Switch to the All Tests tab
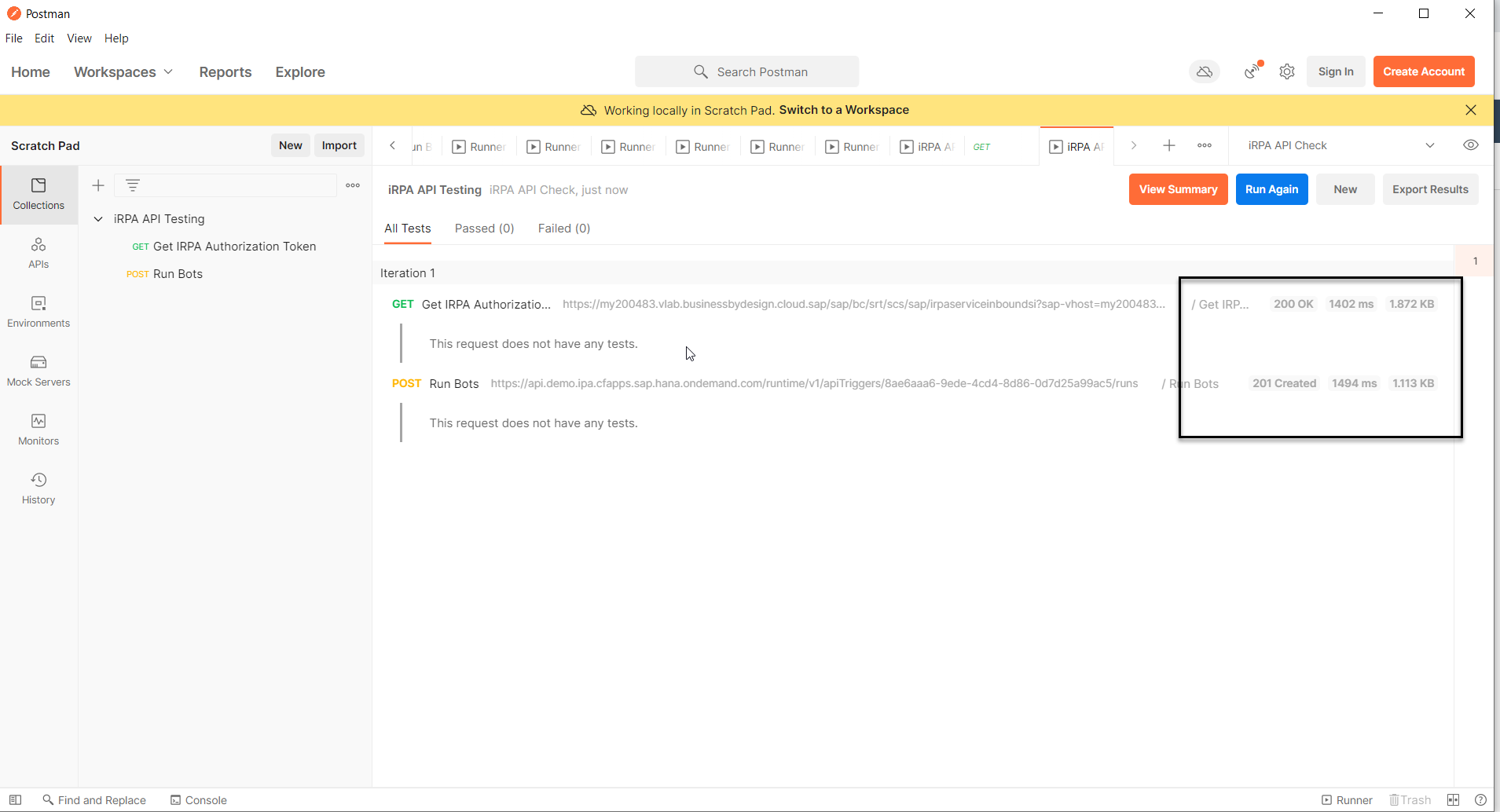 [x=407, y=228]
